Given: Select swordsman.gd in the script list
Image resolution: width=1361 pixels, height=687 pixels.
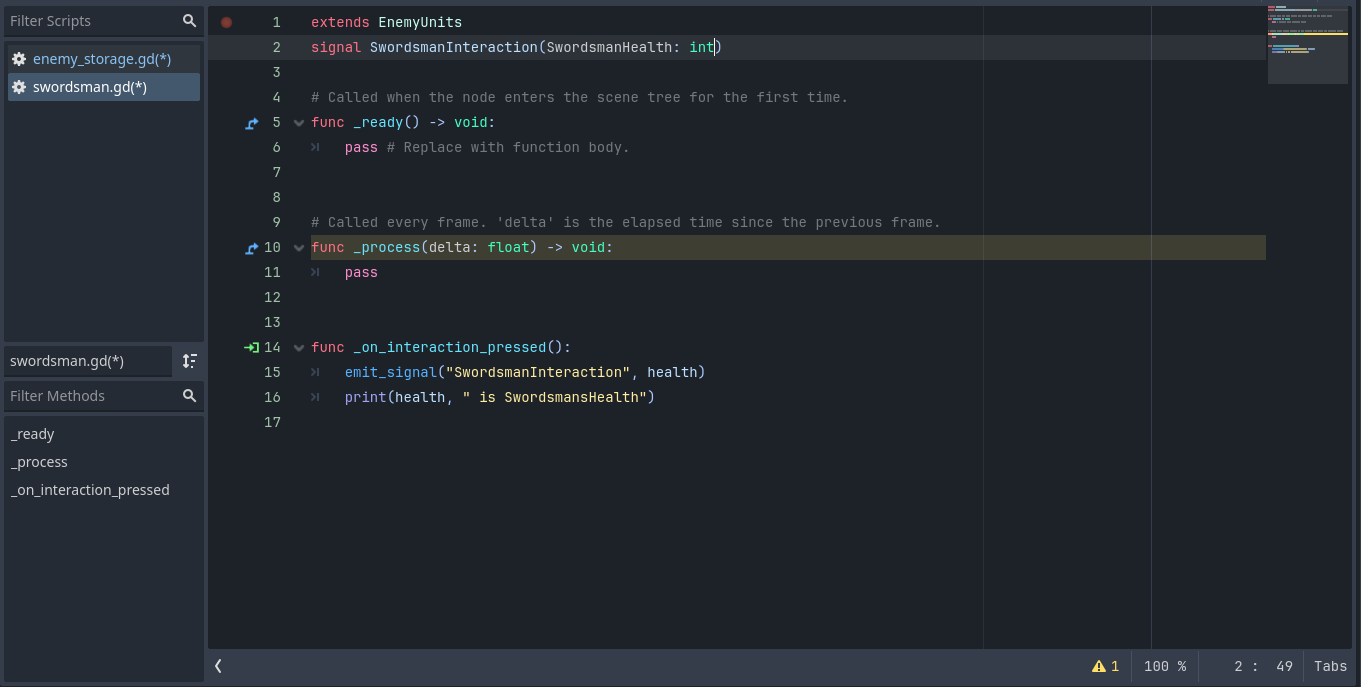Looking at the screenshot, I should 90,87.
